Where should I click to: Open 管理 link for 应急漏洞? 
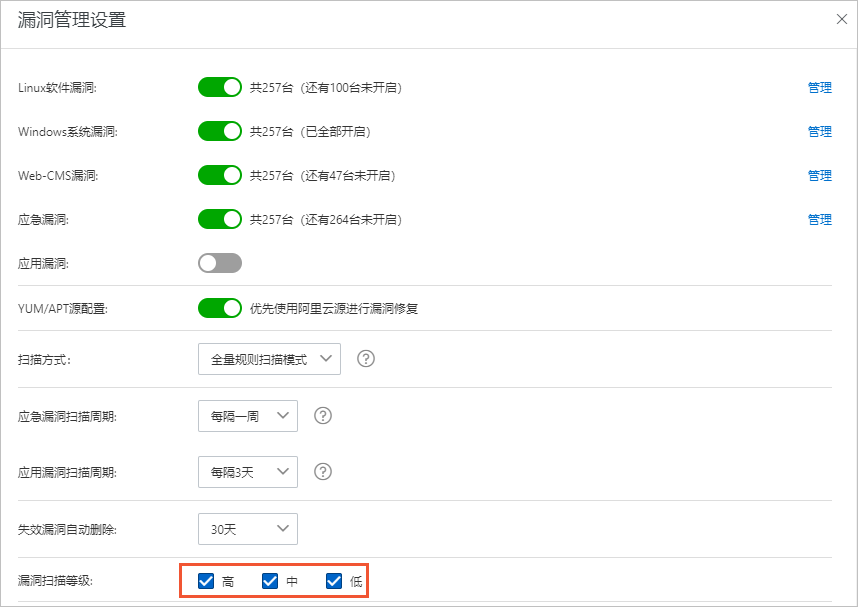[820, 219]
